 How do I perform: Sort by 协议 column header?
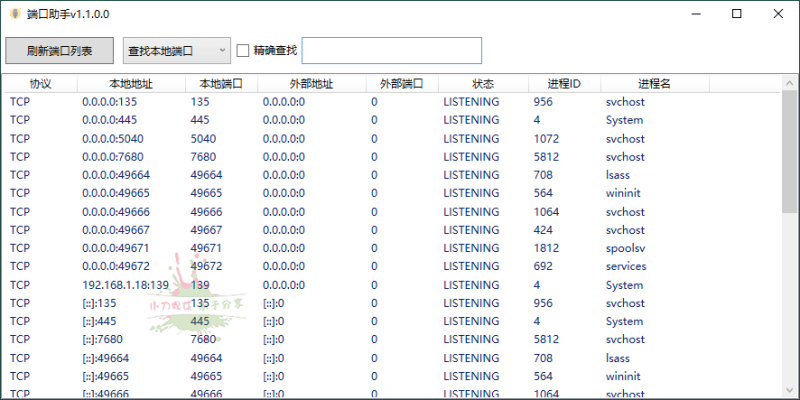coord(40,84)
